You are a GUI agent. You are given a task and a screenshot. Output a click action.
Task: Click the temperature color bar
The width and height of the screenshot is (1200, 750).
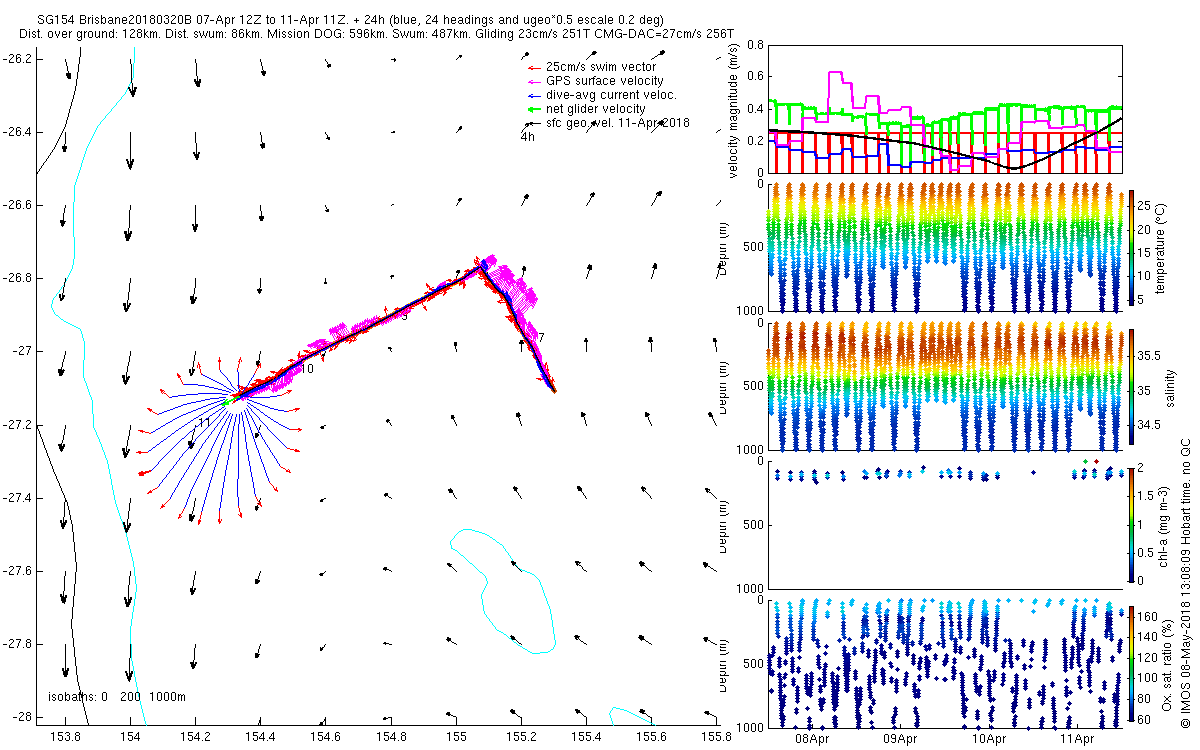1132,246
